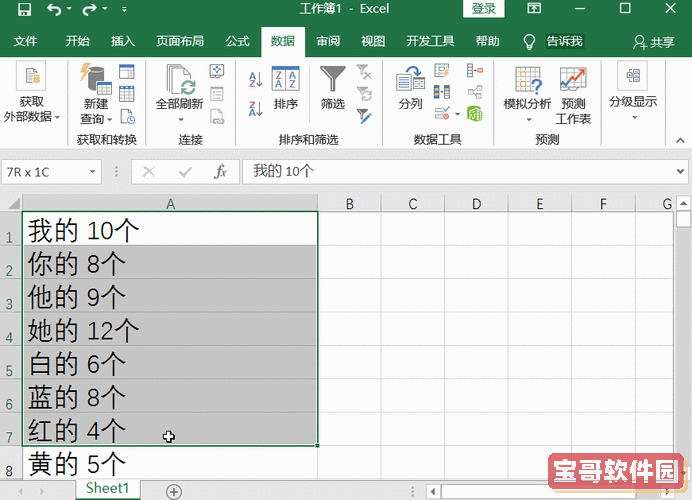
Task: Click the Save icon in title bar
Action: pos(24,9)
